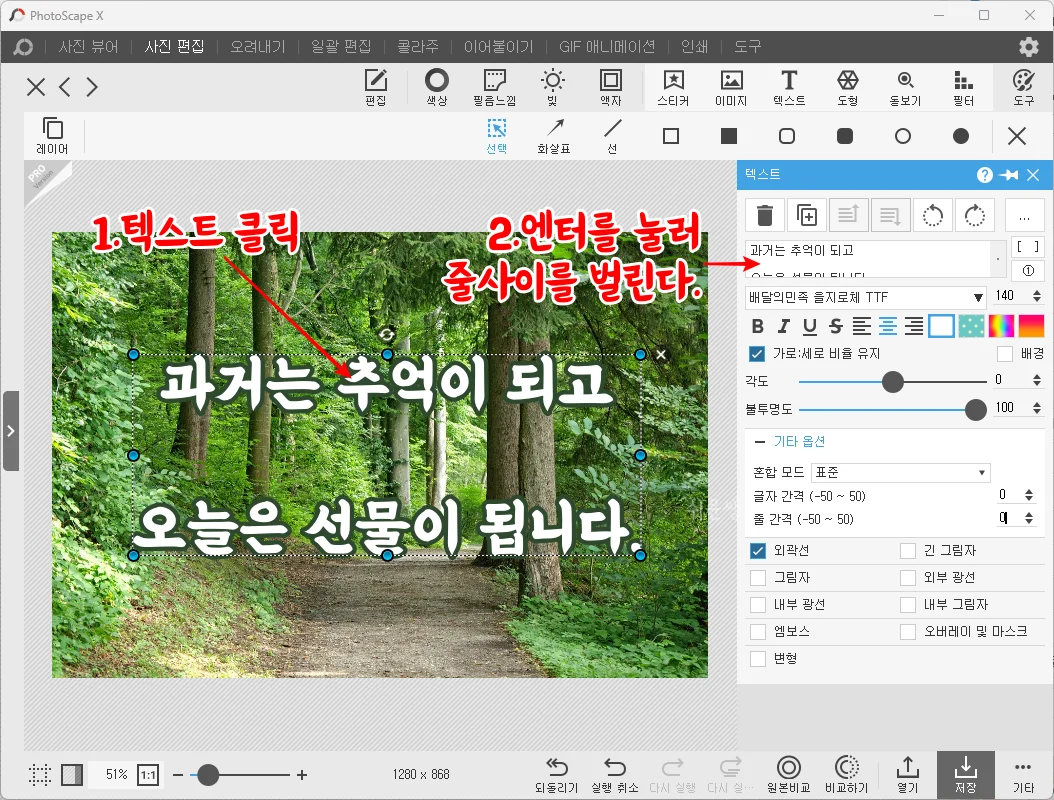Click the 레이어 (Layers) icon
The width and height of the screenshot is (1054, 800).
pos(52,135)
